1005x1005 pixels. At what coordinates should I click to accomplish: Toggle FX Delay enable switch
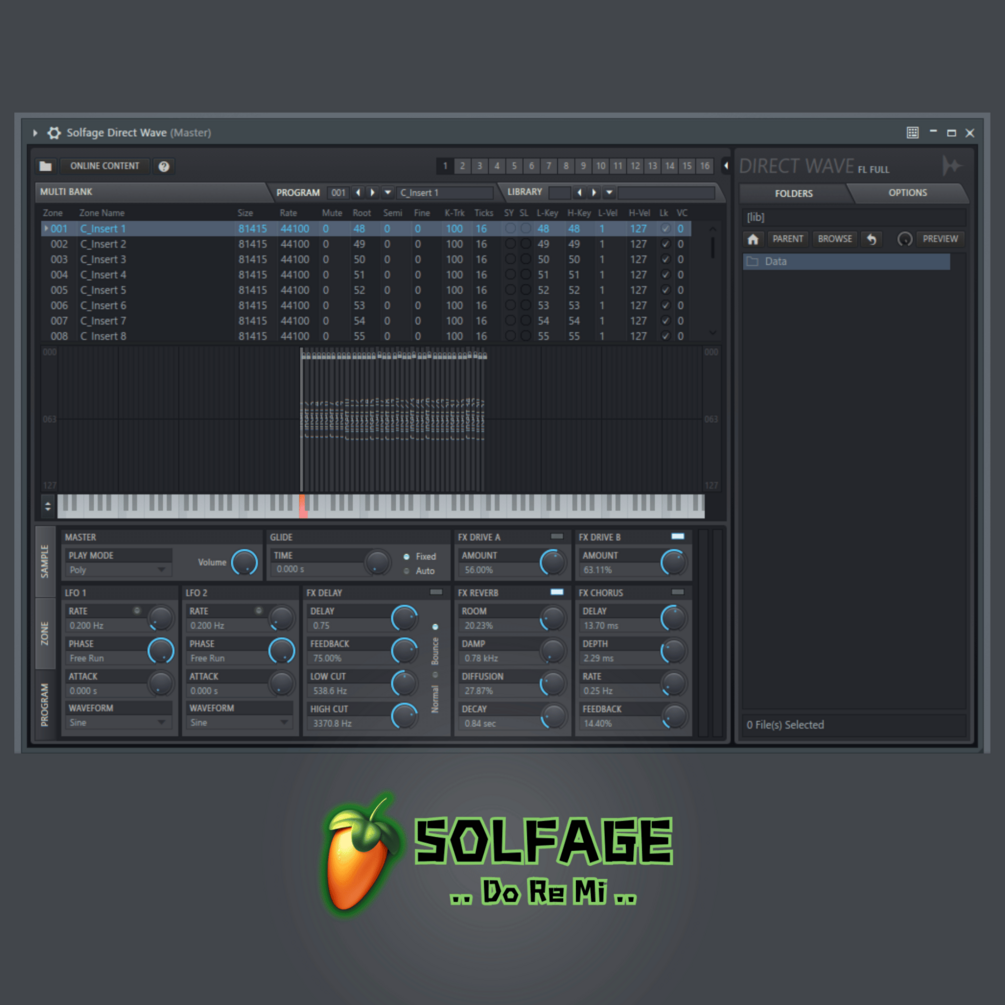click(436, 592)
